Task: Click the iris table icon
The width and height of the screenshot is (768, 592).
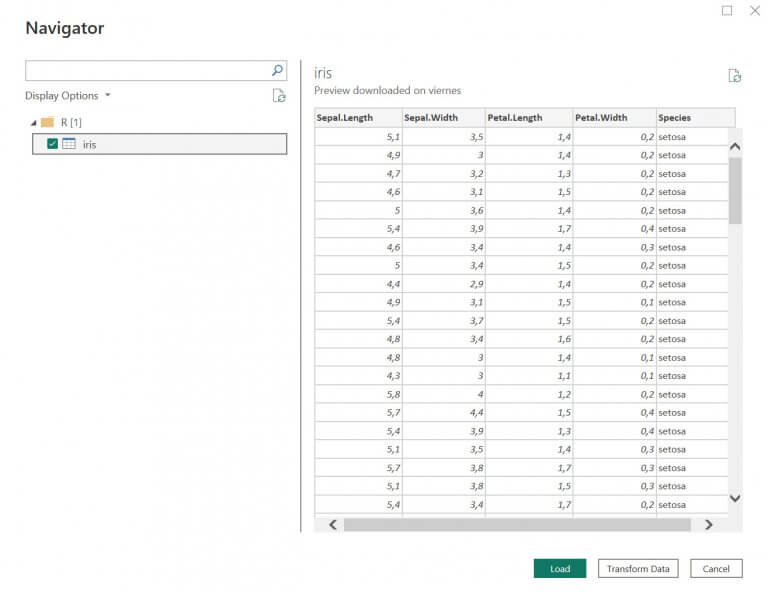Action: coord(69,144)
